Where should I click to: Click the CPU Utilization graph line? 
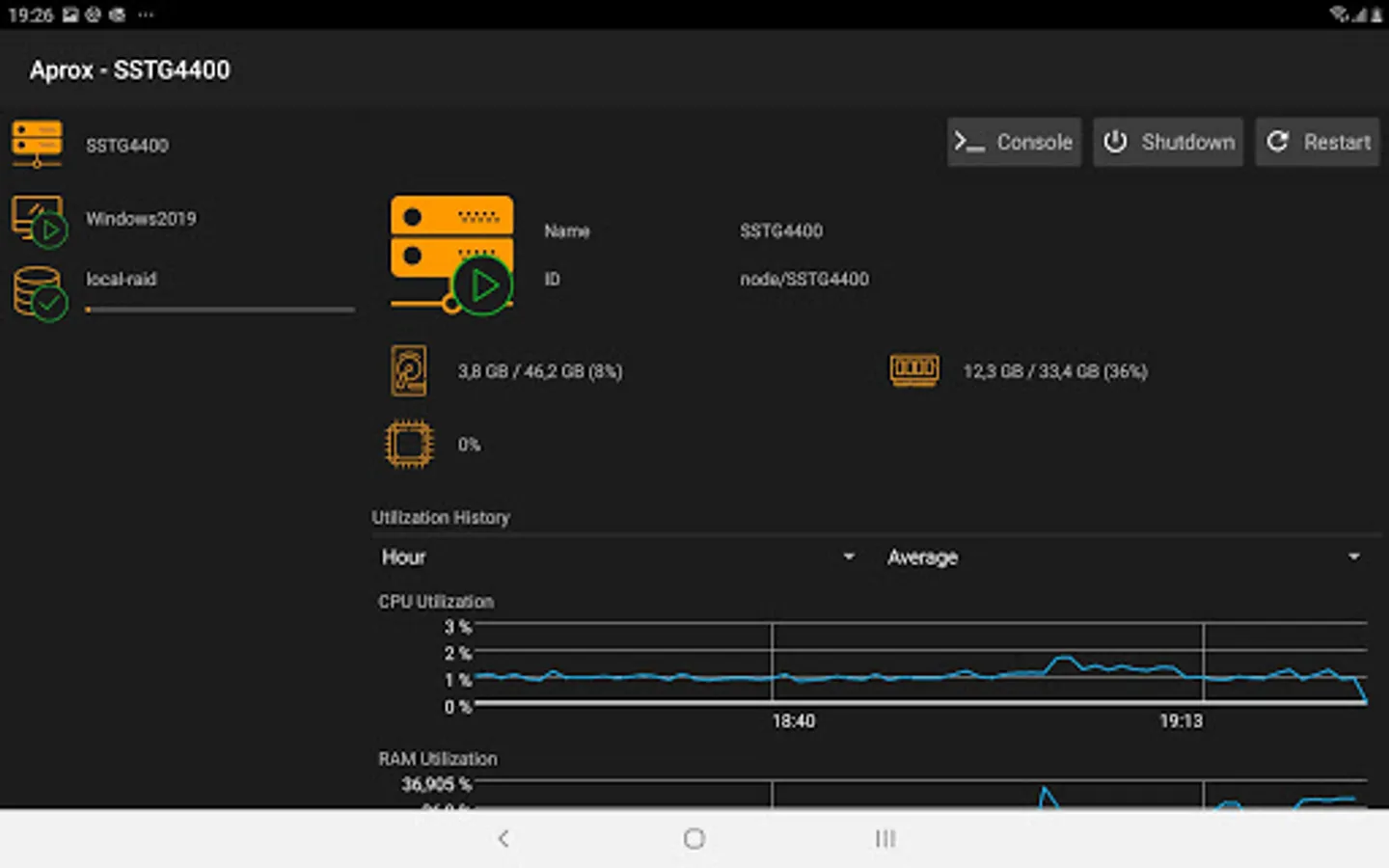(920, 674)
